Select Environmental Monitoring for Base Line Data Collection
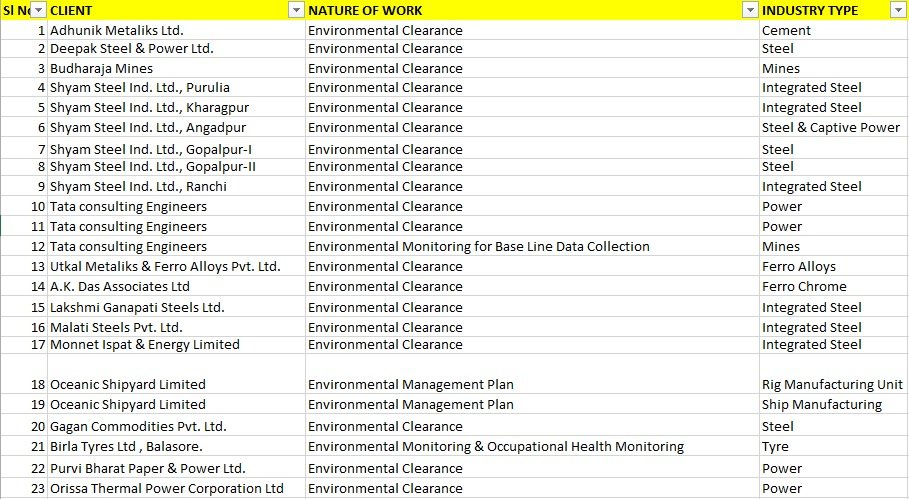 tap(532, 246)
